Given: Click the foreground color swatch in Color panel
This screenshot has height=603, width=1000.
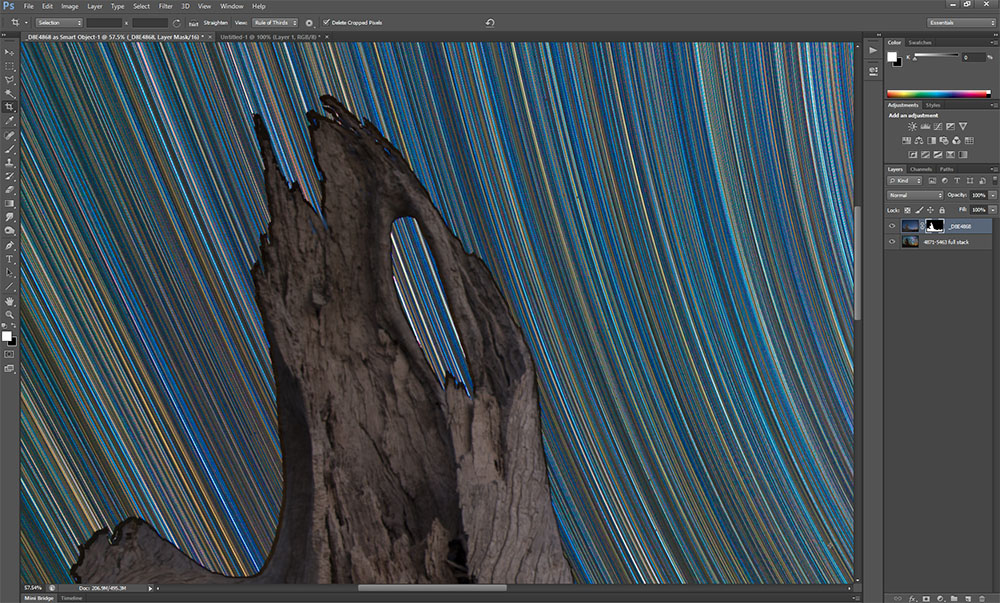Looking at the screenshot, I should [x=892, y=56].
